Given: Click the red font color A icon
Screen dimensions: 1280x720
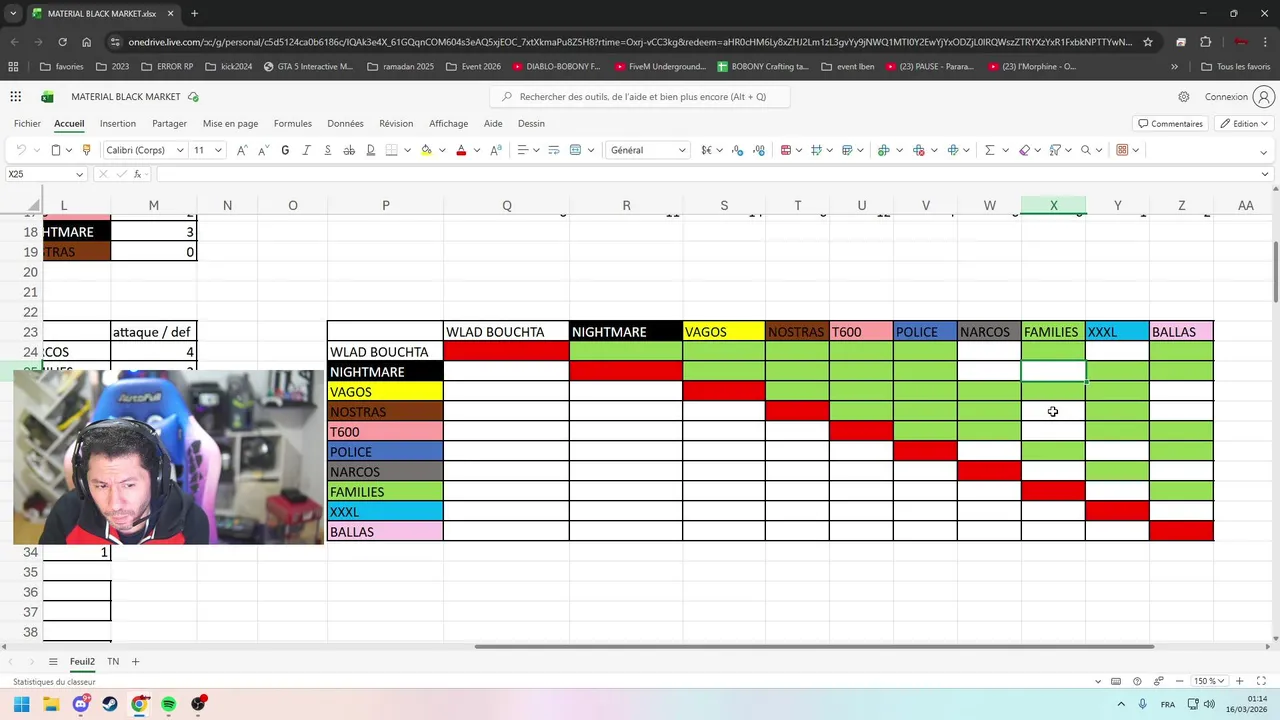Looking at the screenshot, I should click(461, 150).
